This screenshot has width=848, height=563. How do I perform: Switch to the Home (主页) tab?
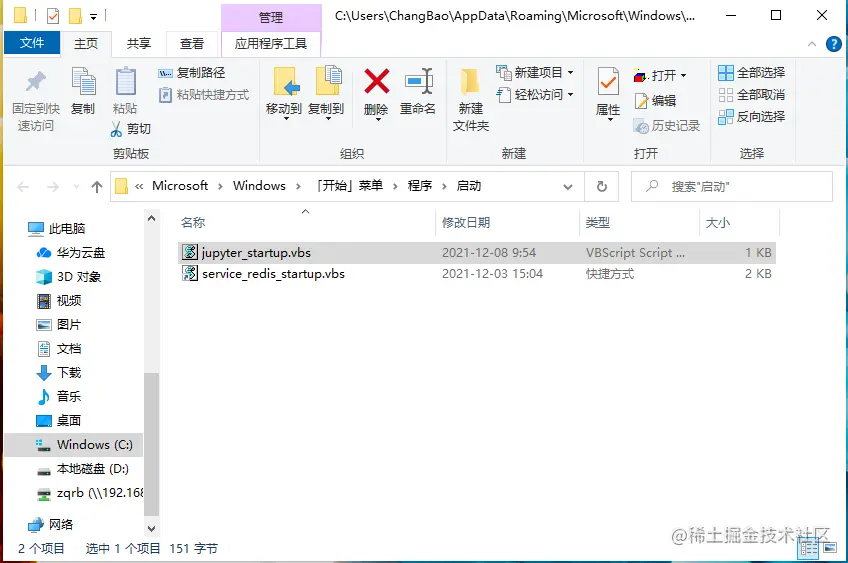pyautogui.click(x=86, y=44)
